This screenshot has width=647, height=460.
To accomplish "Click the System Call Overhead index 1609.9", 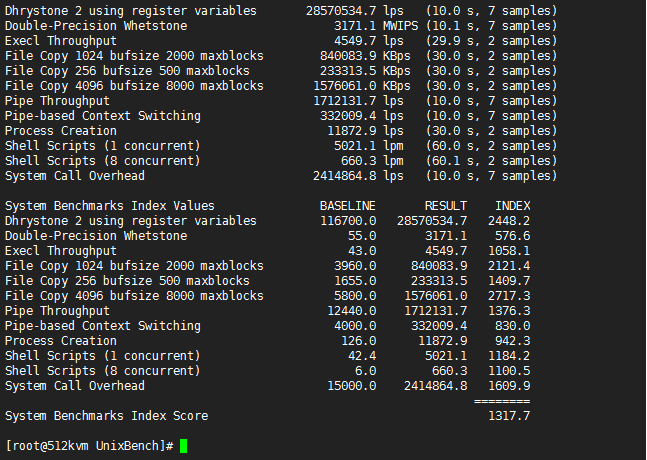I will [508, 386].
